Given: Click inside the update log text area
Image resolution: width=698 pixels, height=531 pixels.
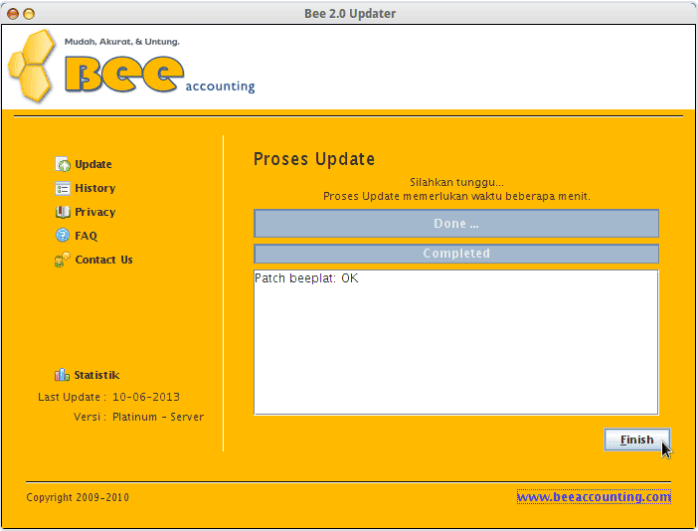Looking at the screenshot, I should click(456, 342).
